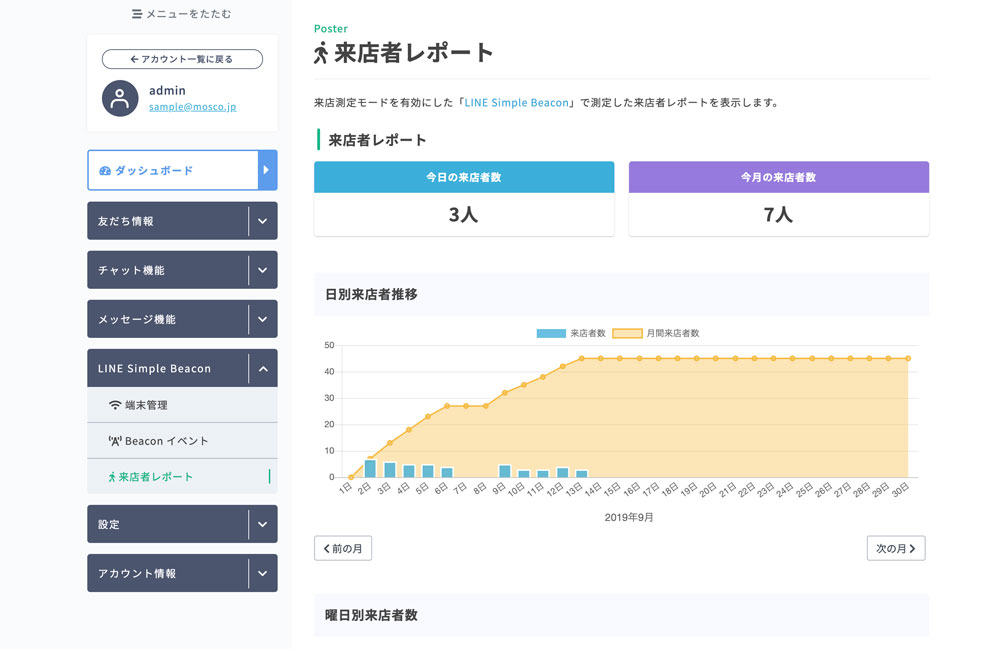Click the 今日の来店者数 card header
This screenshot has width=1000, height=649.
tap(464, 177)
